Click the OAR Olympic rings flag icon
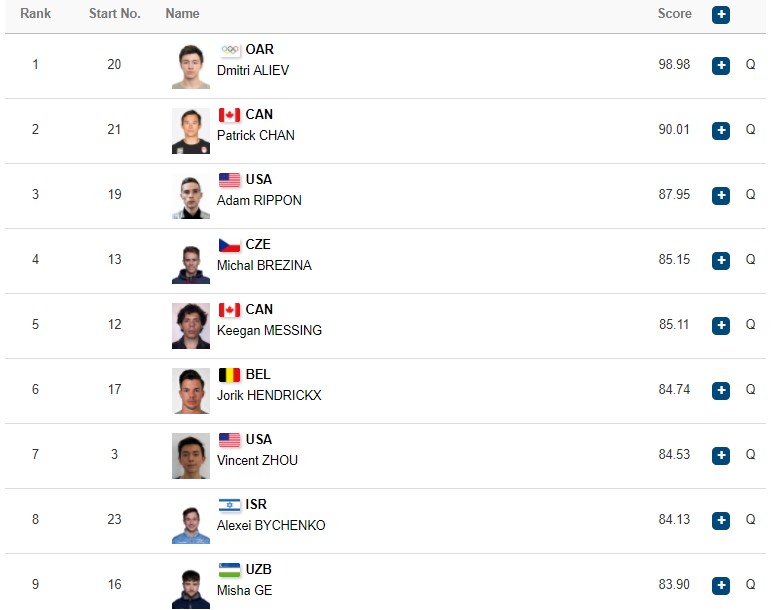 tap(229, 50)
